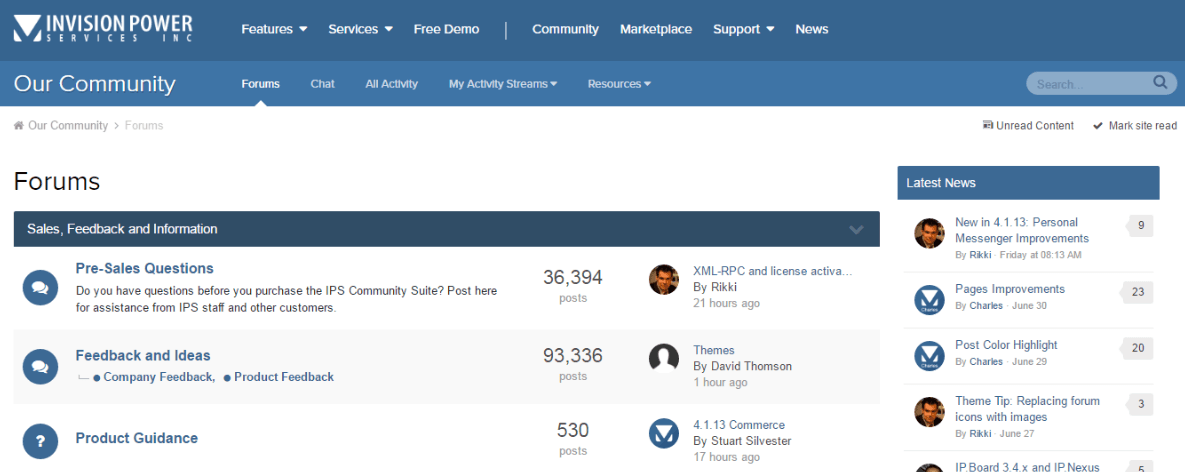The height and width of the screenshot is (472, 1185).
Task: Open the News menu item
Action: click(812, 29)
